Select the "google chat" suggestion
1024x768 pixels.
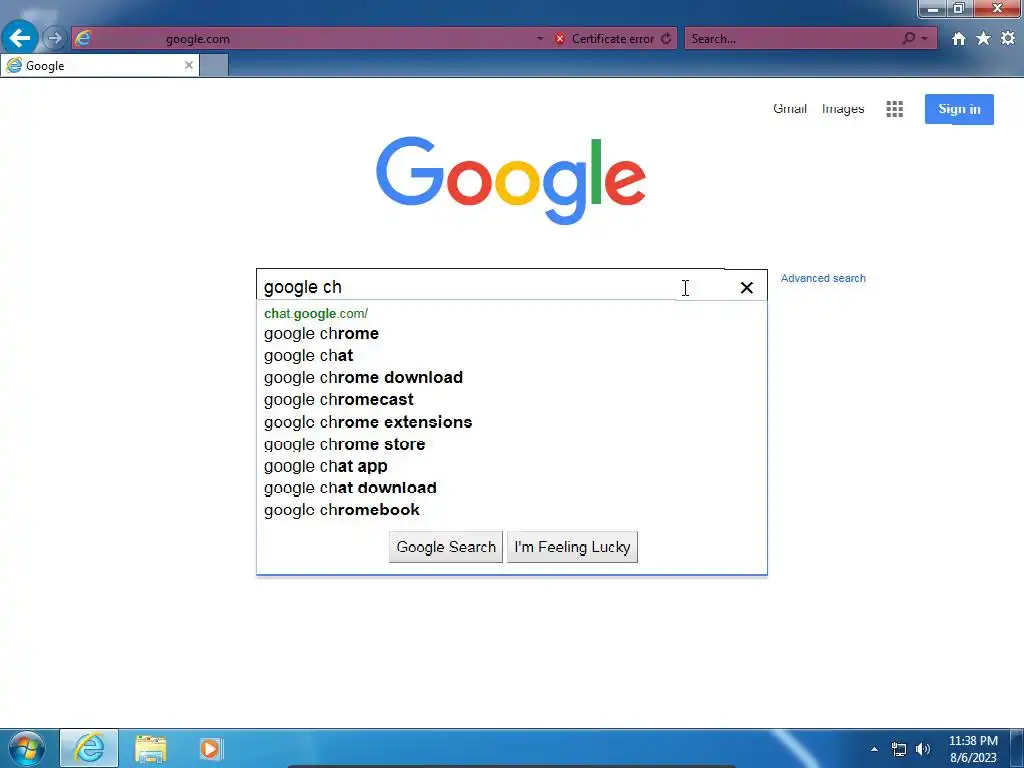tap(308, 356)
